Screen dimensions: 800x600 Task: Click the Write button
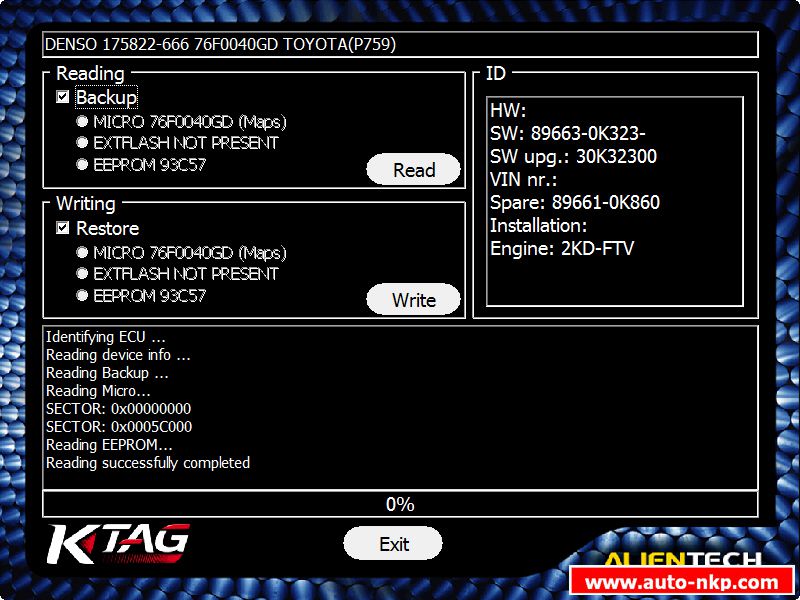[413, 299]
